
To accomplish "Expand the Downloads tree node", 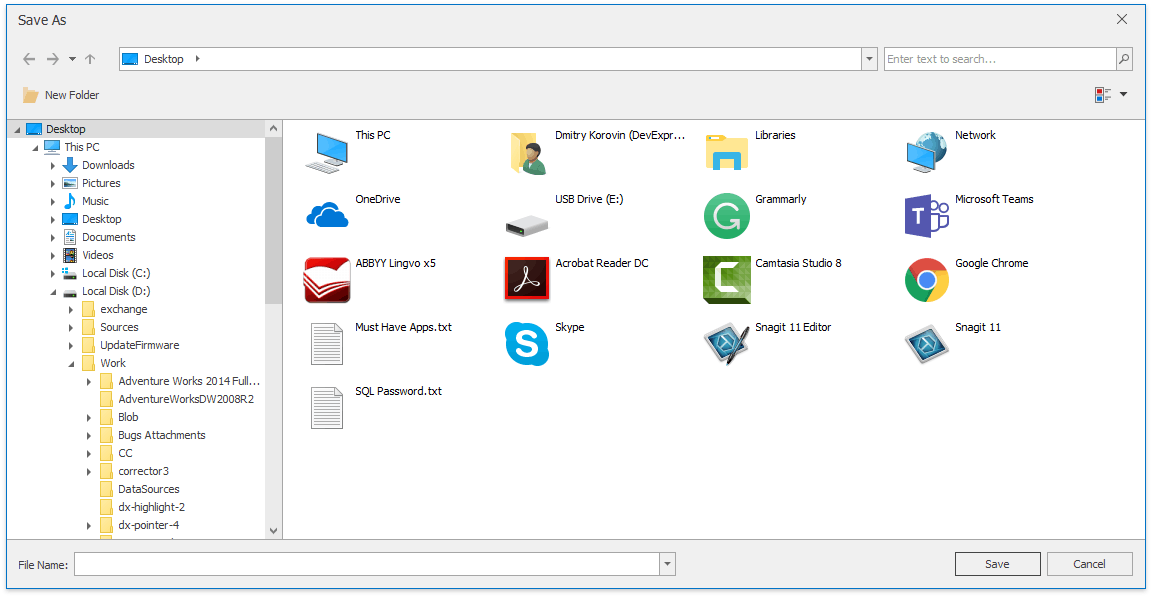I will pyautogui.click(x=53, y=165).
